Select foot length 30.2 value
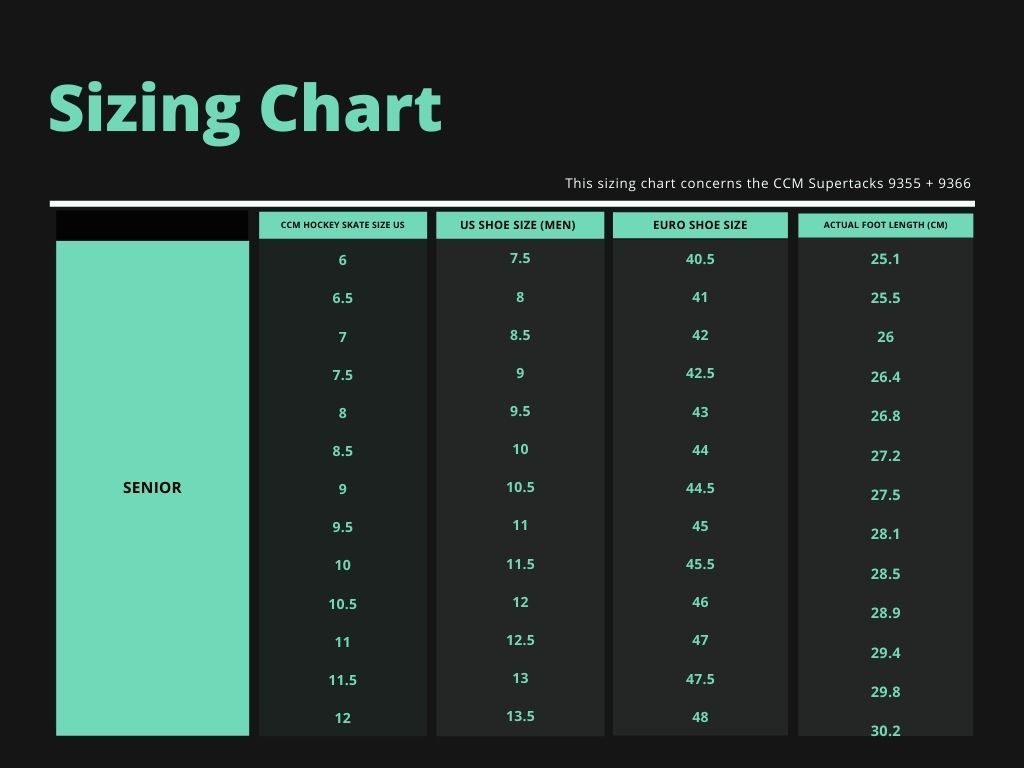 [886, 731]
